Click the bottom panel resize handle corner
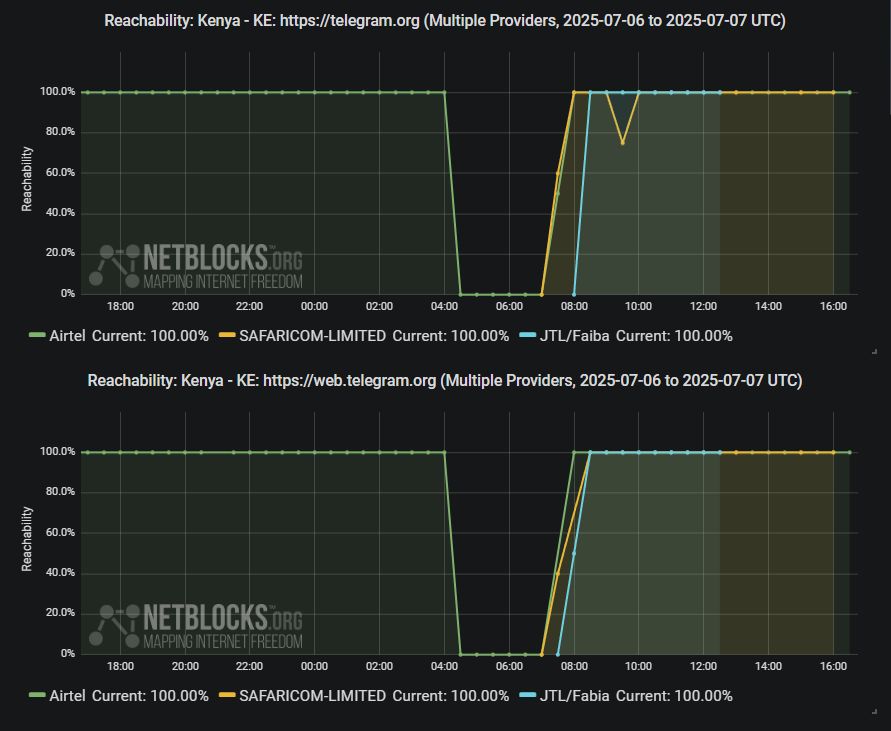Image resolution: width=891 pixels, height=731 pixels. point(875,711)
